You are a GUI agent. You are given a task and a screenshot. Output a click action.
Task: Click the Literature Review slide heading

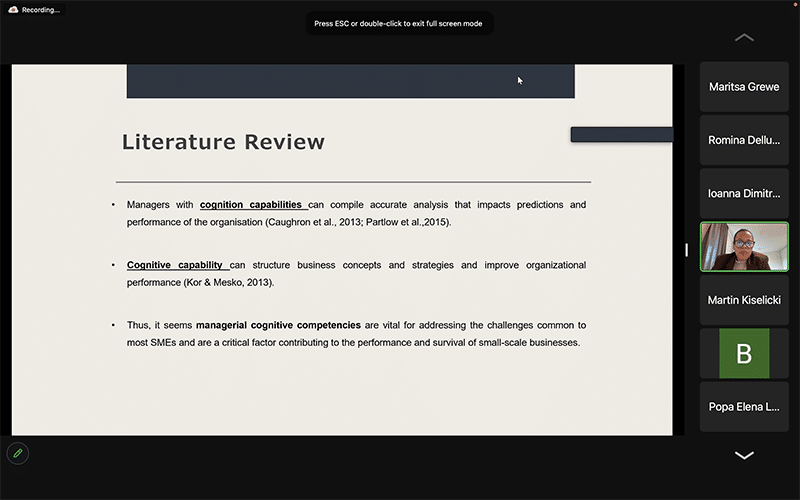click(x=223, y=142)
